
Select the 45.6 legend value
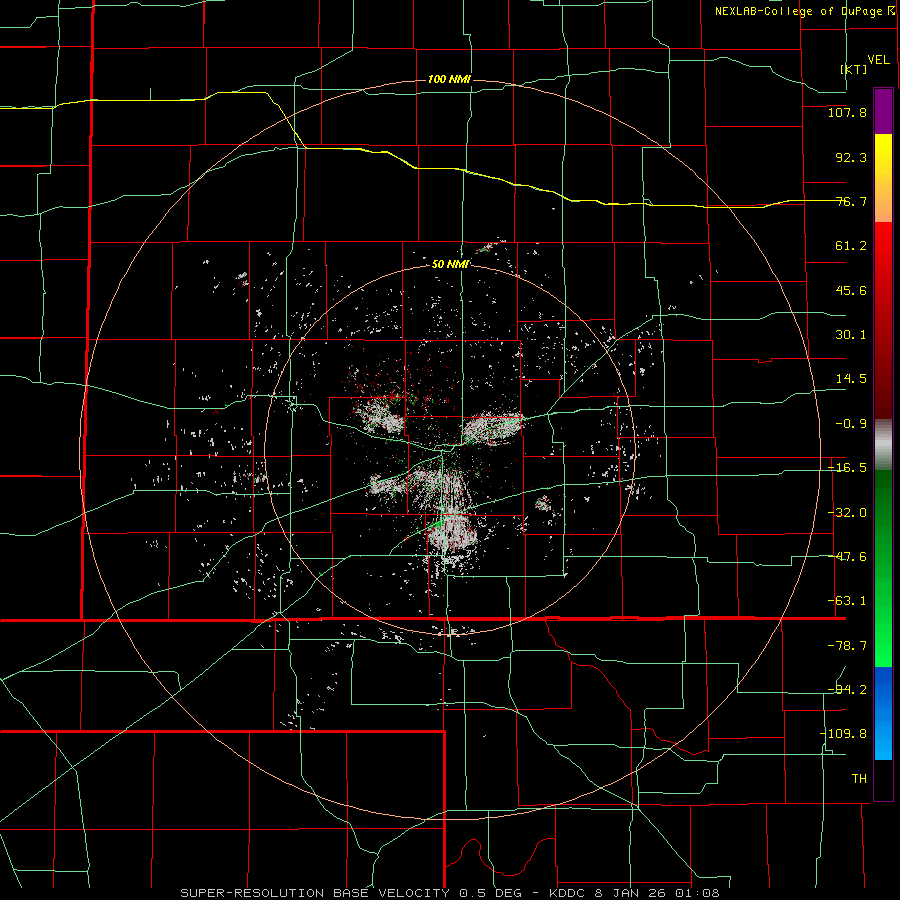pyautogui.click(x=851, y=290)
